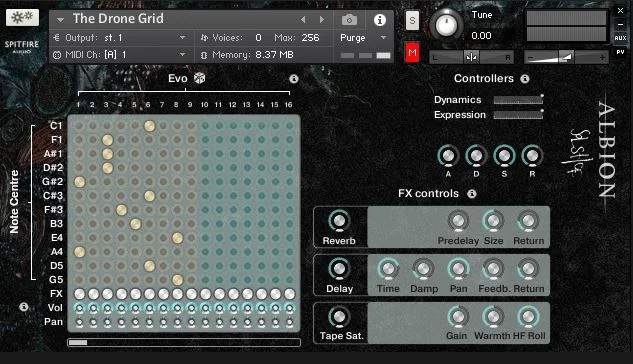Open the camera snapshot icon

349,20
